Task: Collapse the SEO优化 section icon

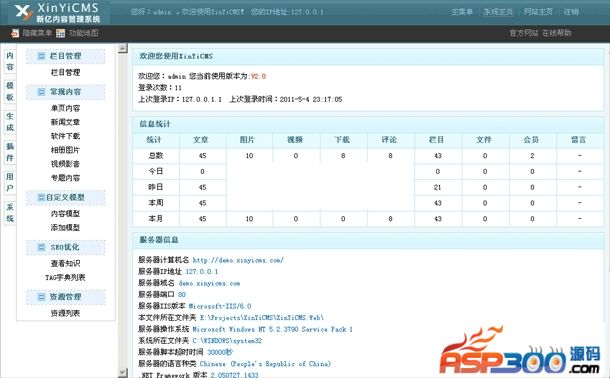Action: point(41,247)
